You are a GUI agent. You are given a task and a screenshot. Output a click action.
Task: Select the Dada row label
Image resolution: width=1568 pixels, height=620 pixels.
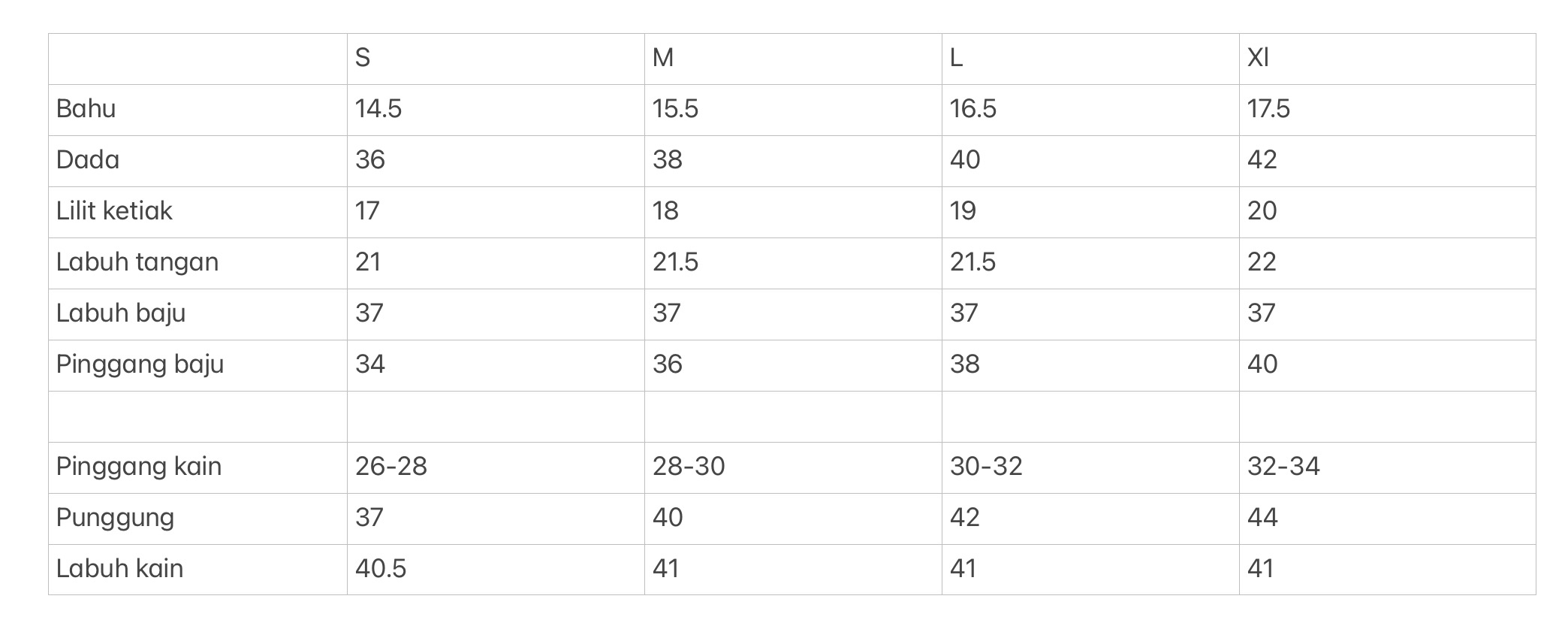[88, 160]
